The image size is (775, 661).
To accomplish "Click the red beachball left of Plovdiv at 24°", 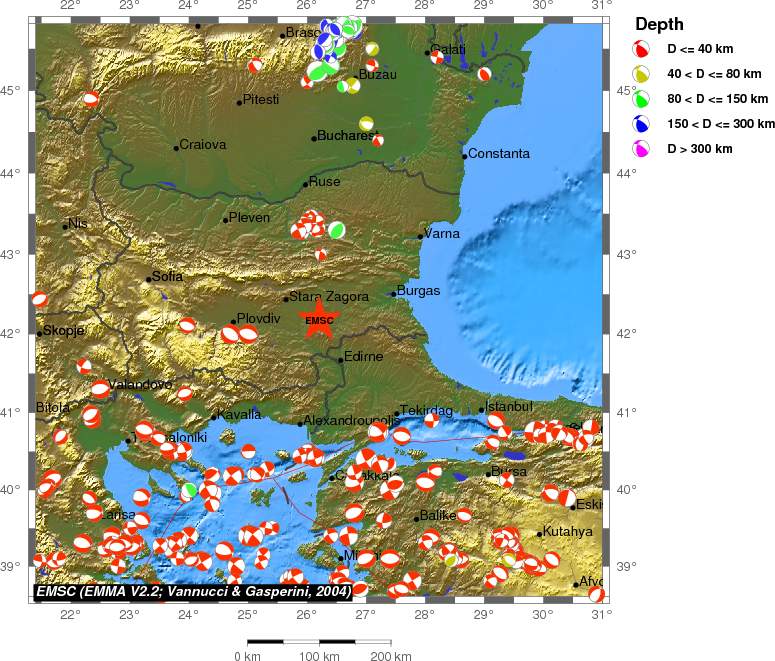I will (x=187, y=325).
